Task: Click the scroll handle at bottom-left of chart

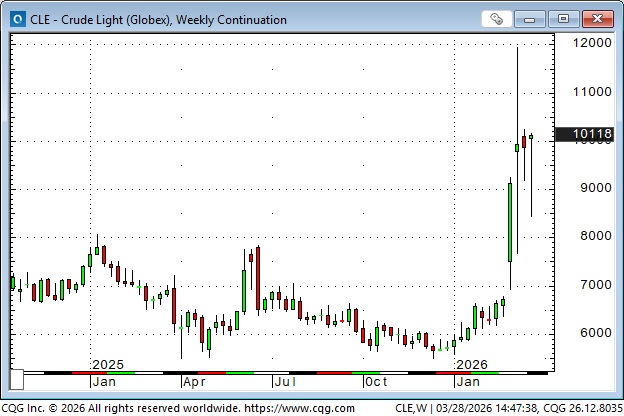Action: coord(16,381)
